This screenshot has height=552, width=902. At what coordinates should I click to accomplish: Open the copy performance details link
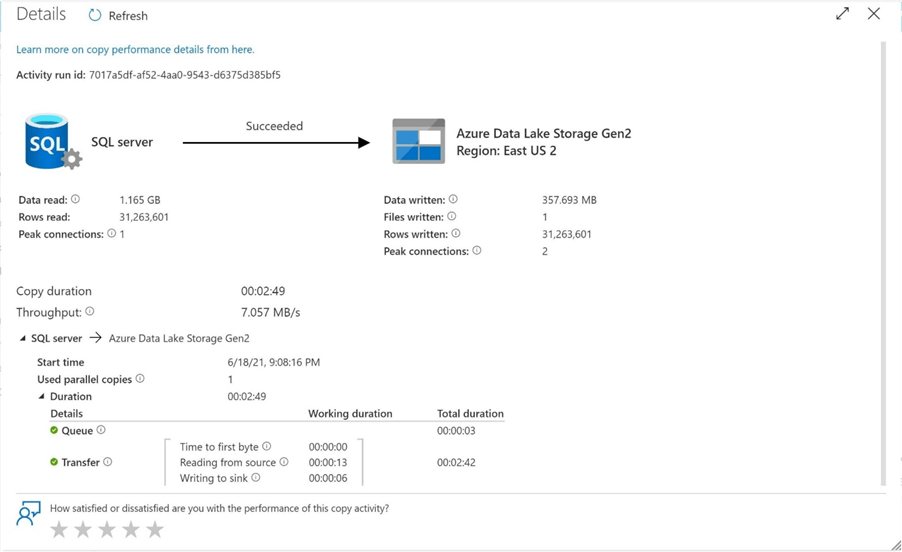pyautogui.click(x=135, y=49)
